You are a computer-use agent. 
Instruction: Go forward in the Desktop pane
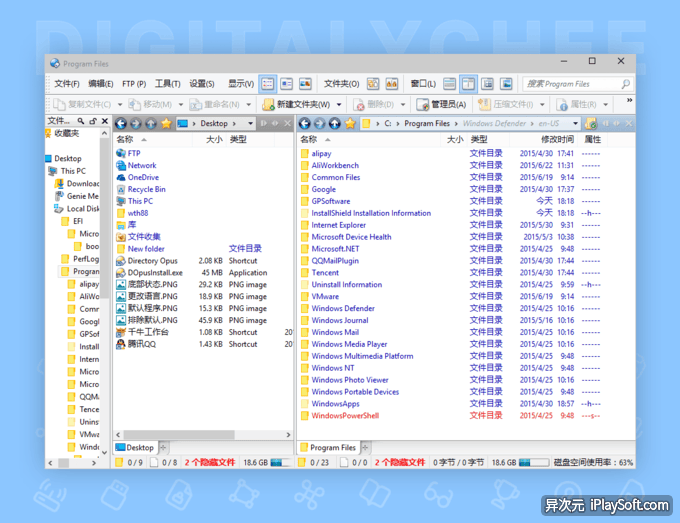coord(136,124)
